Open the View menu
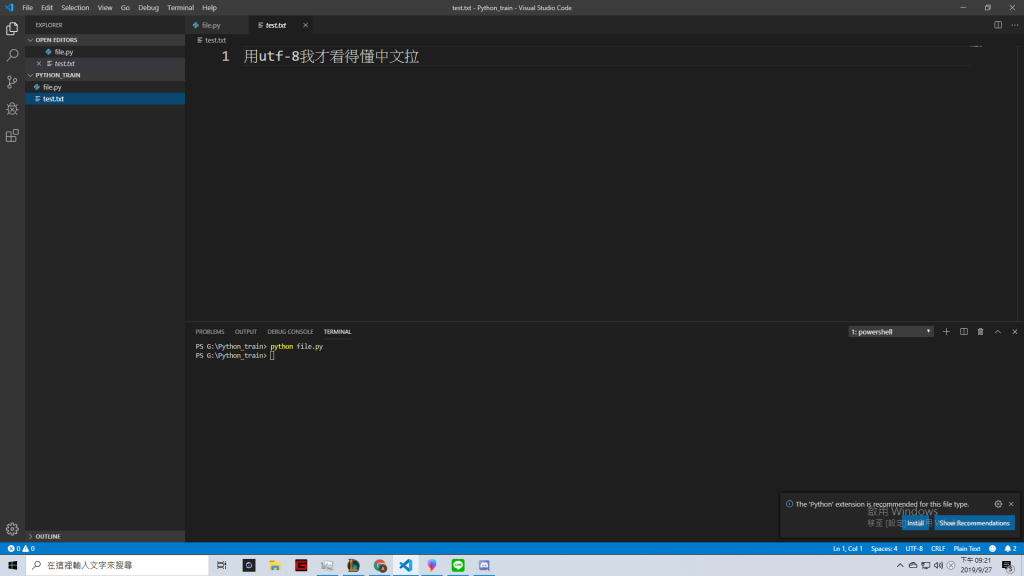This screenshot has height=576, width=1024. click(104, 8)
